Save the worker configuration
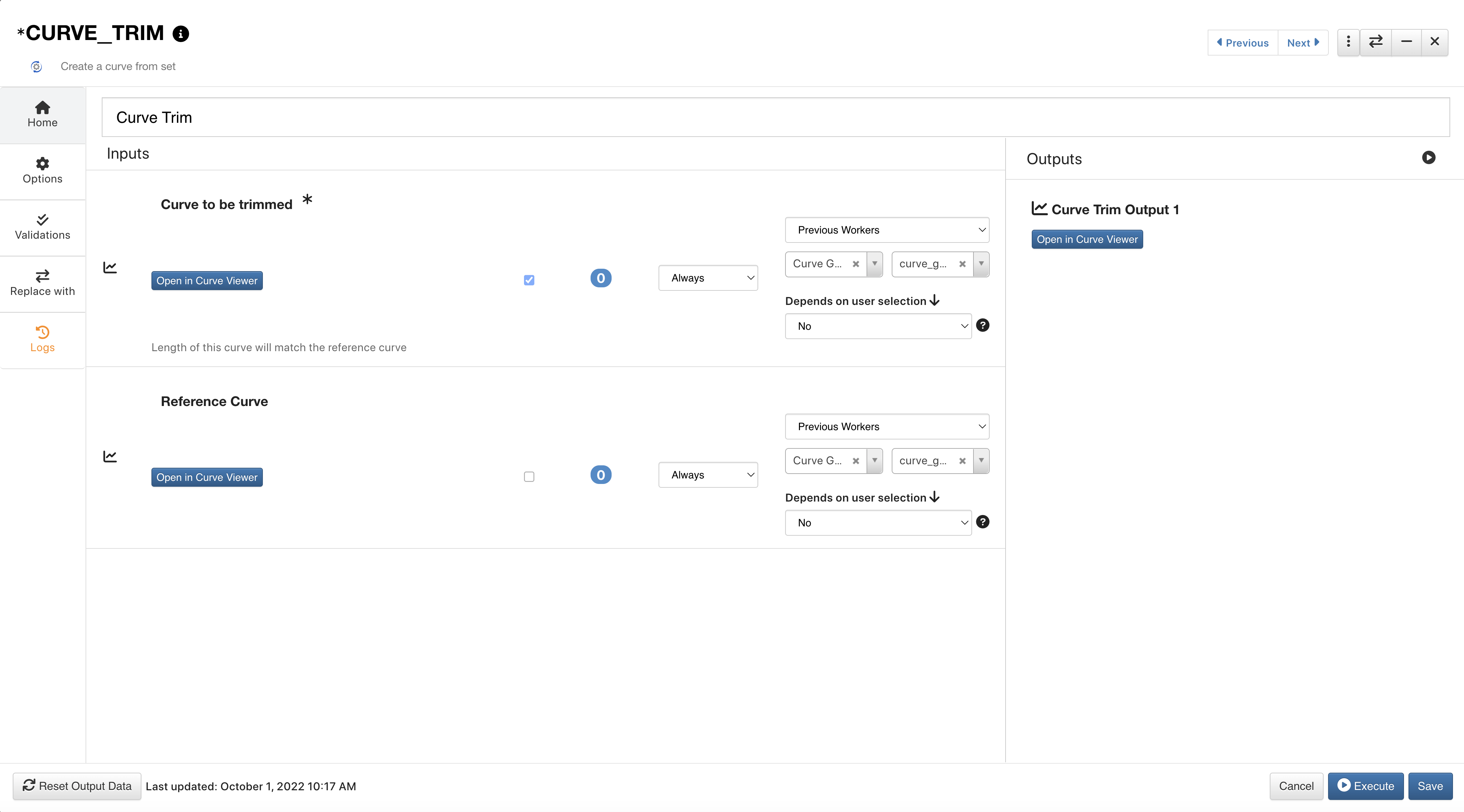This screenshot has width=1464, height=812. click(x=1430, y=786)
